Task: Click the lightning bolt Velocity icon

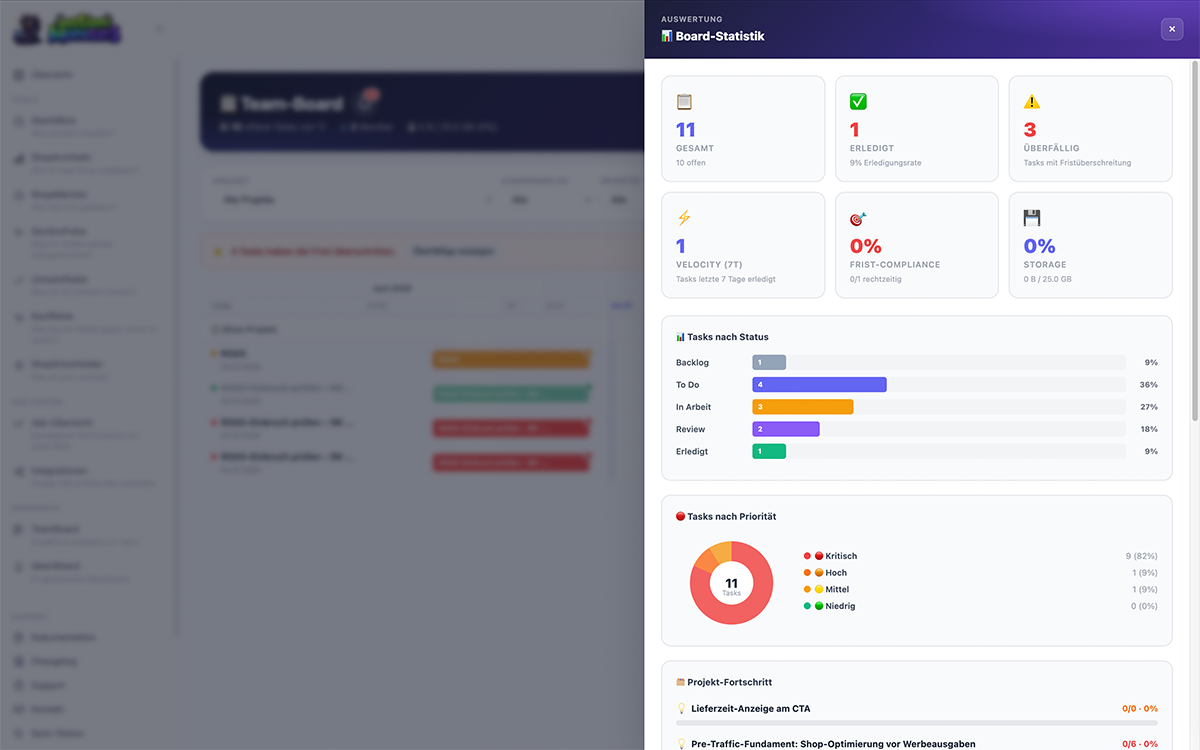Action: pos(684,218)
